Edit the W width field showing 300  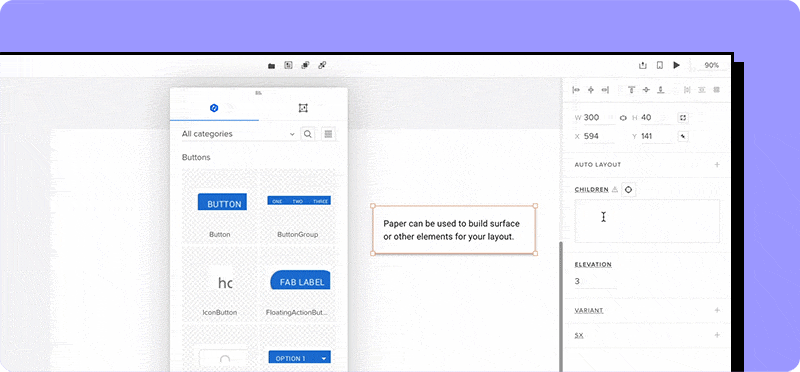pyautogui.click(x=599, y=118)
